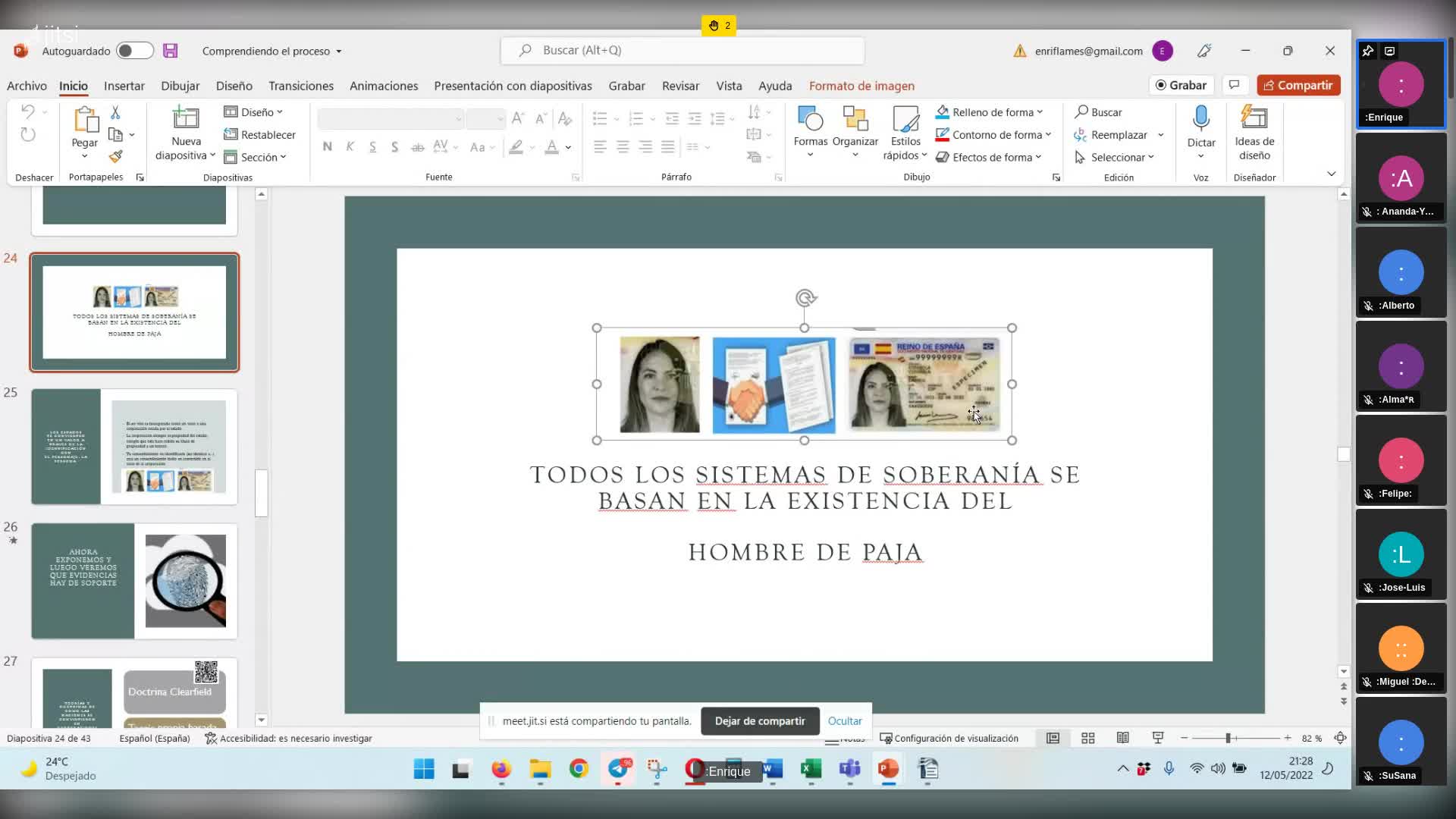
Task: Click the Compartir button
Action: click(1298, 85)
